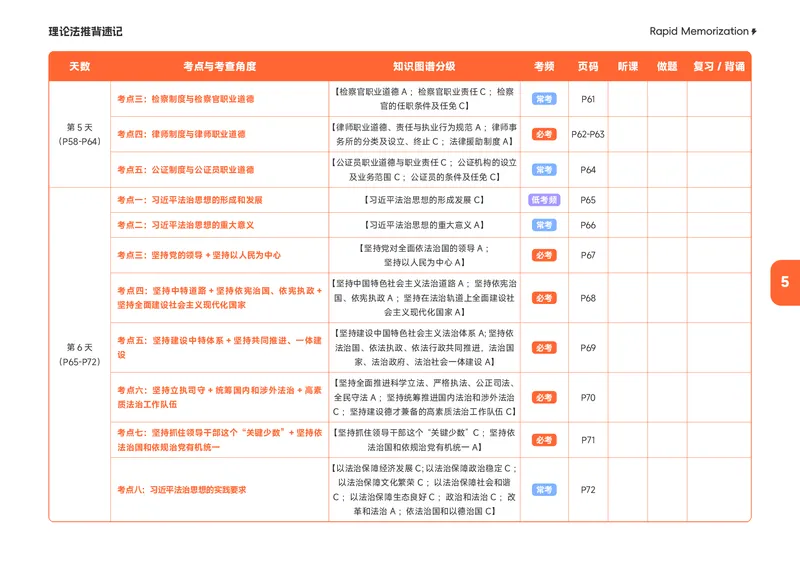The height and width of the screenshot is (566, 800).
Task: Open 考点八:习近平法治思想的实践要求
Action: coord(182,490)
